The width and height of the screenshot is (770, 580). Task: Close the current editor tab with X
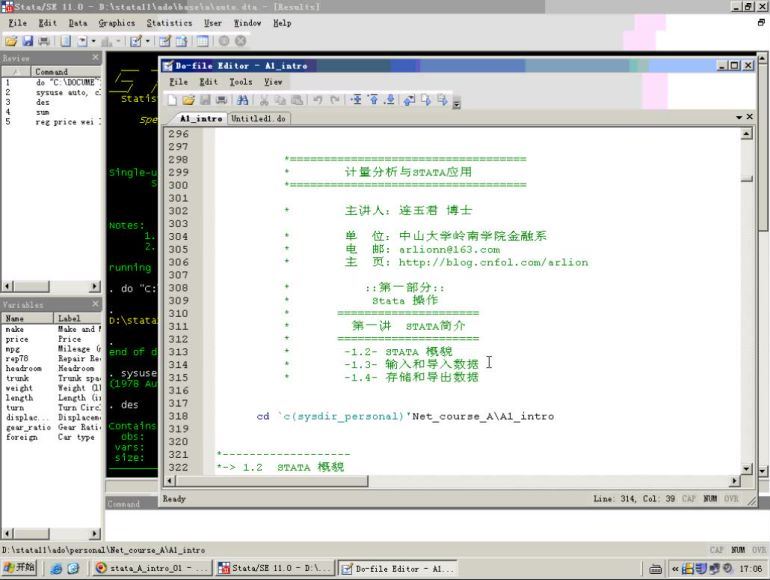pos(749,117)
